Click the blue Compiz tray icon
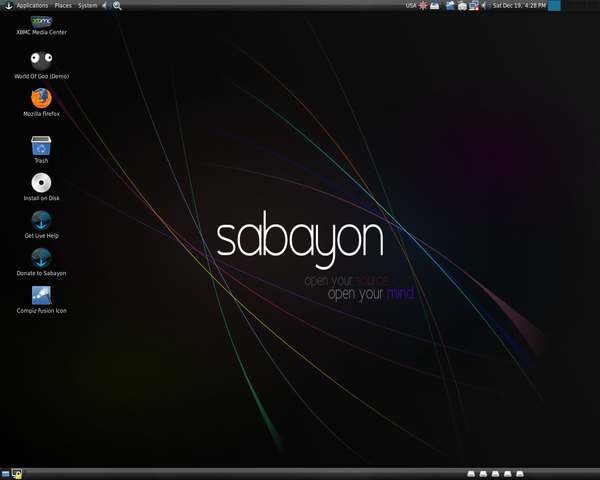The width and height of the screenshot is (600, 480). click(450, 6)
